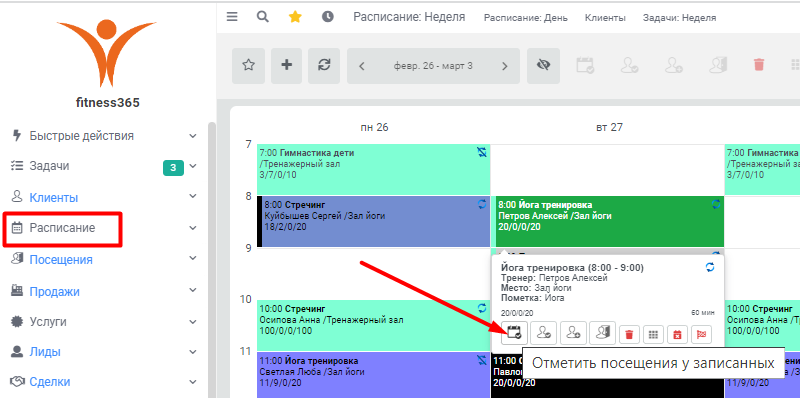This screenshot has width=800, height=398.
Task: Select the пн 26 day header
Action: [374, 127]
